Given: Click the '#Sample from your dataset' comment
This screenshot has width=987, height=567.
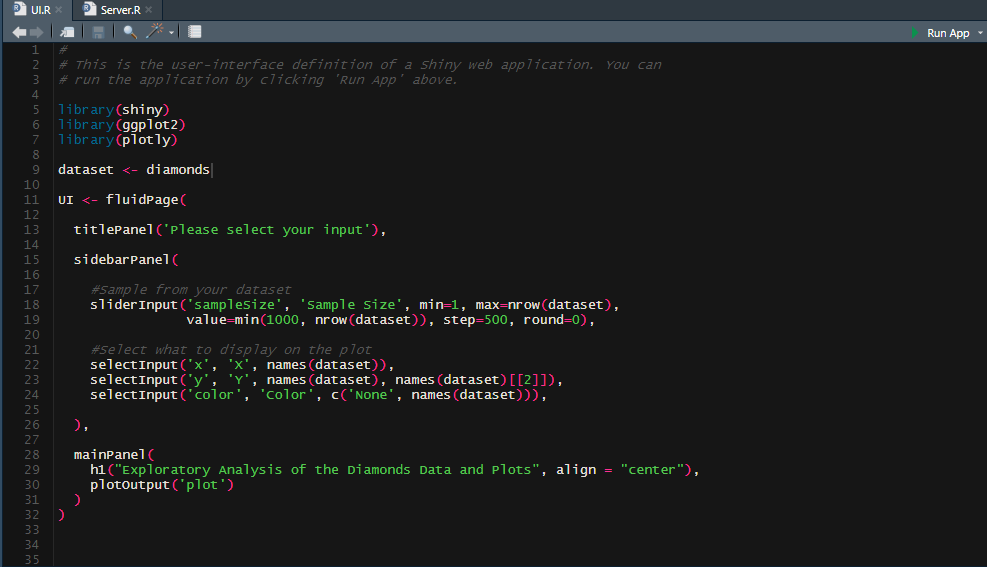Looking at the screenshot, I should [x=191, y=290].
